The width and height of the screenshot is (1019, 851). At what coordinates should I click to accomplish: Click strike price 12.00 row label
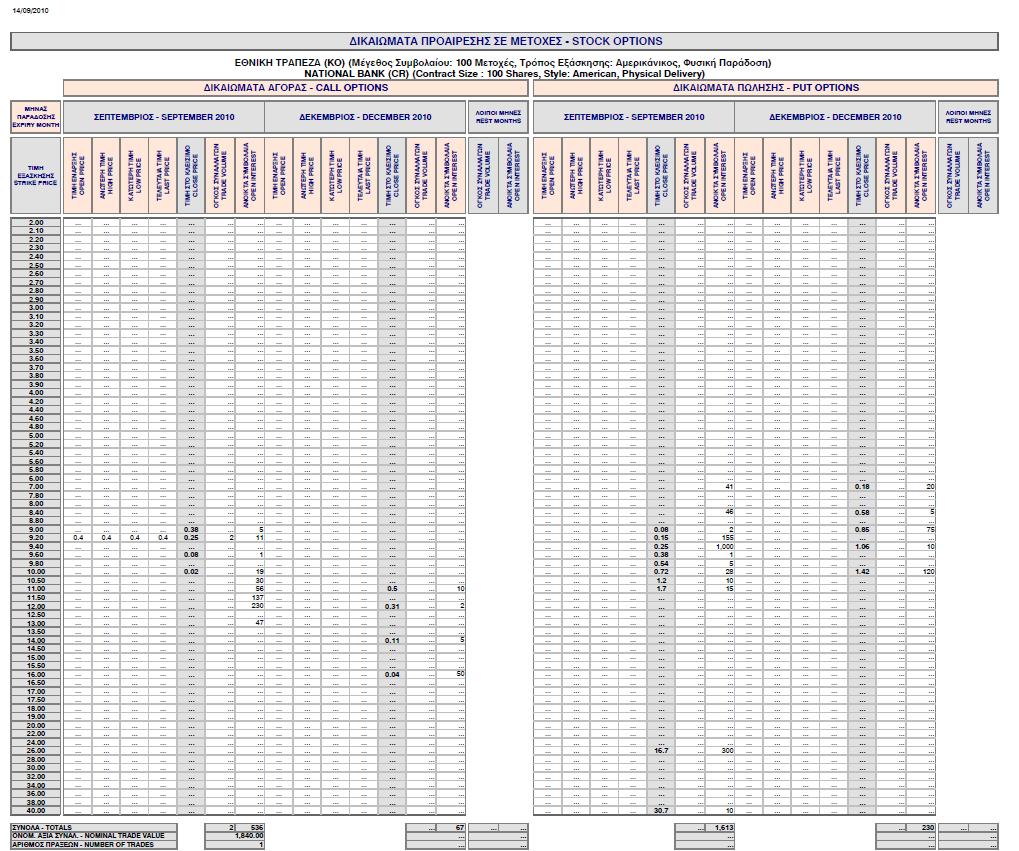click(x=36, y=606)
